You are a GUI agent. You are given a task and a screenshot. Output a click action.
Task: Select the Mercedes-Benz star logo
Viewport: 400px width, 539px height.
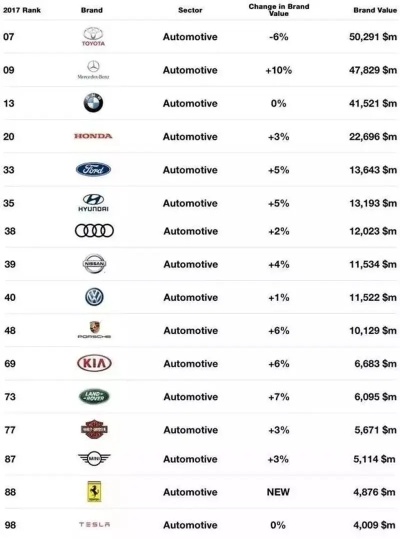pos(93,70)
